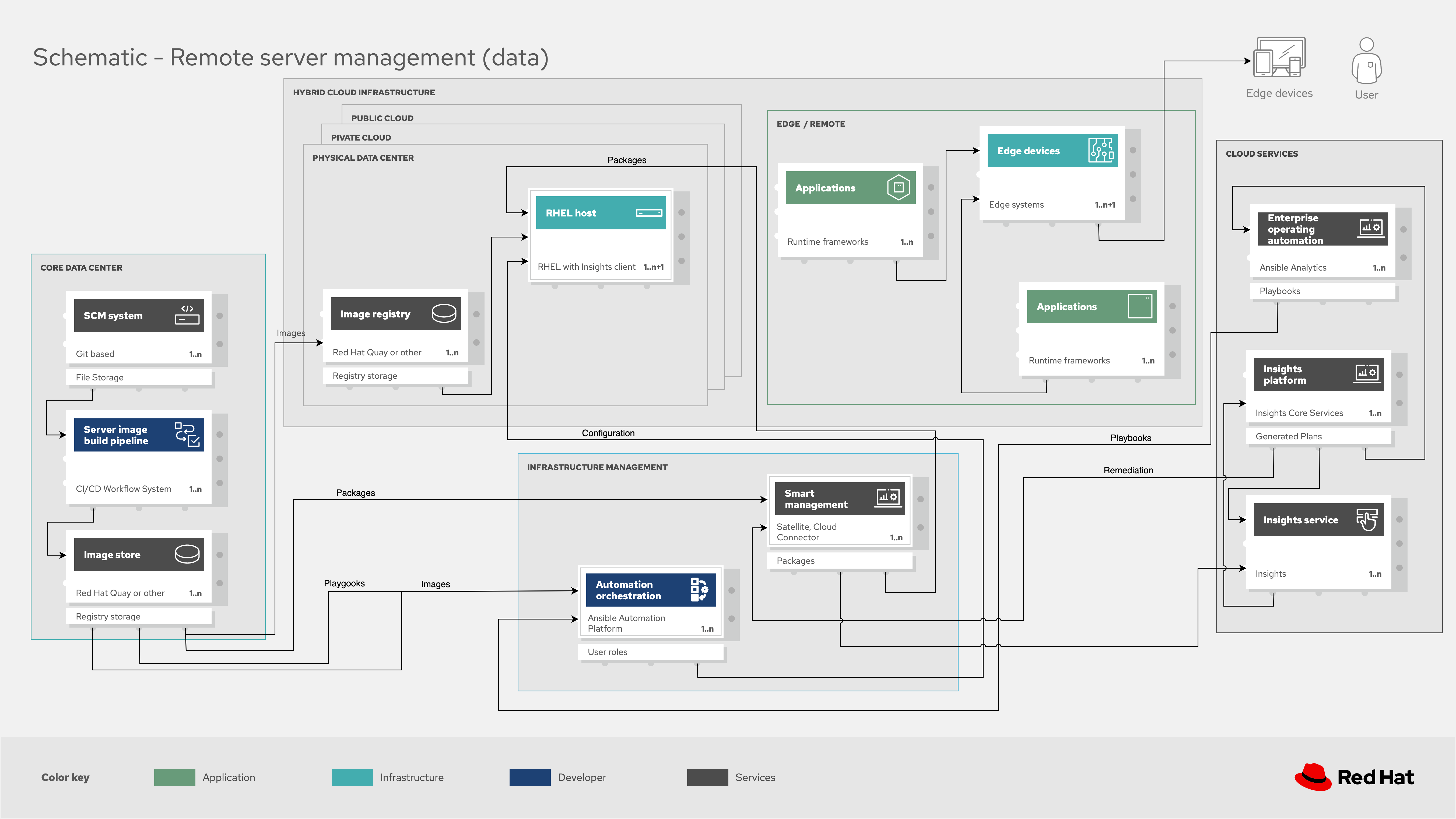Select the Automation orchestration header
Viewport: 1456px width, 819px height.
point(651,590)
